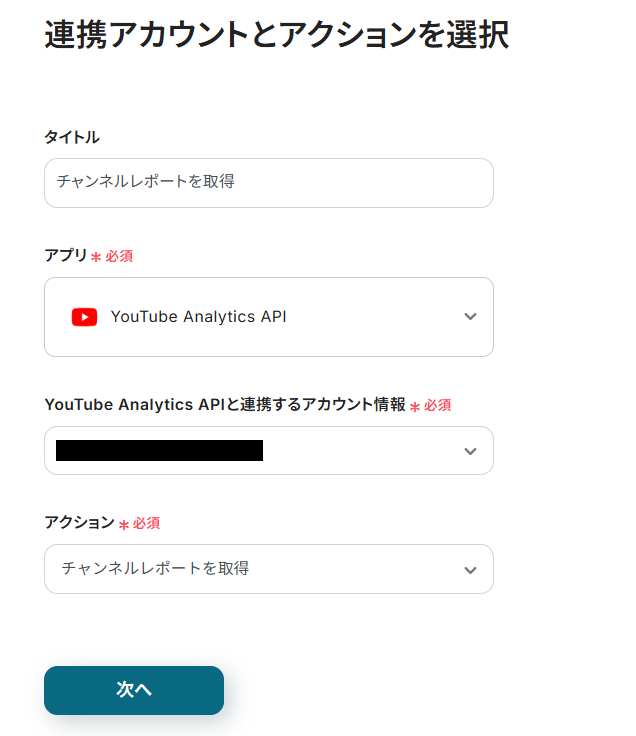Click the 必須 asterisk beside account info label

tap(415, 407)
